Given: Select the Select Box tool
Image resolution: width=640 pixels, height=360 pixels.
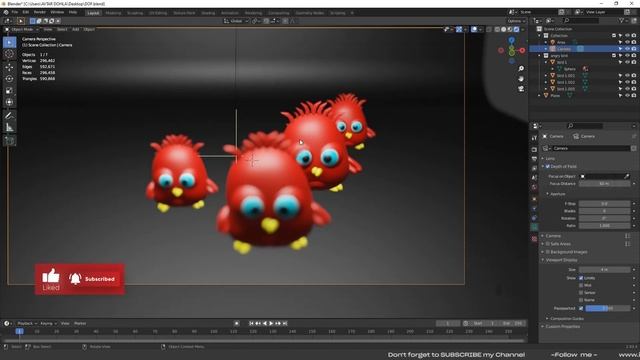Looking at the screenshot, I should click(x=9, y=42).
